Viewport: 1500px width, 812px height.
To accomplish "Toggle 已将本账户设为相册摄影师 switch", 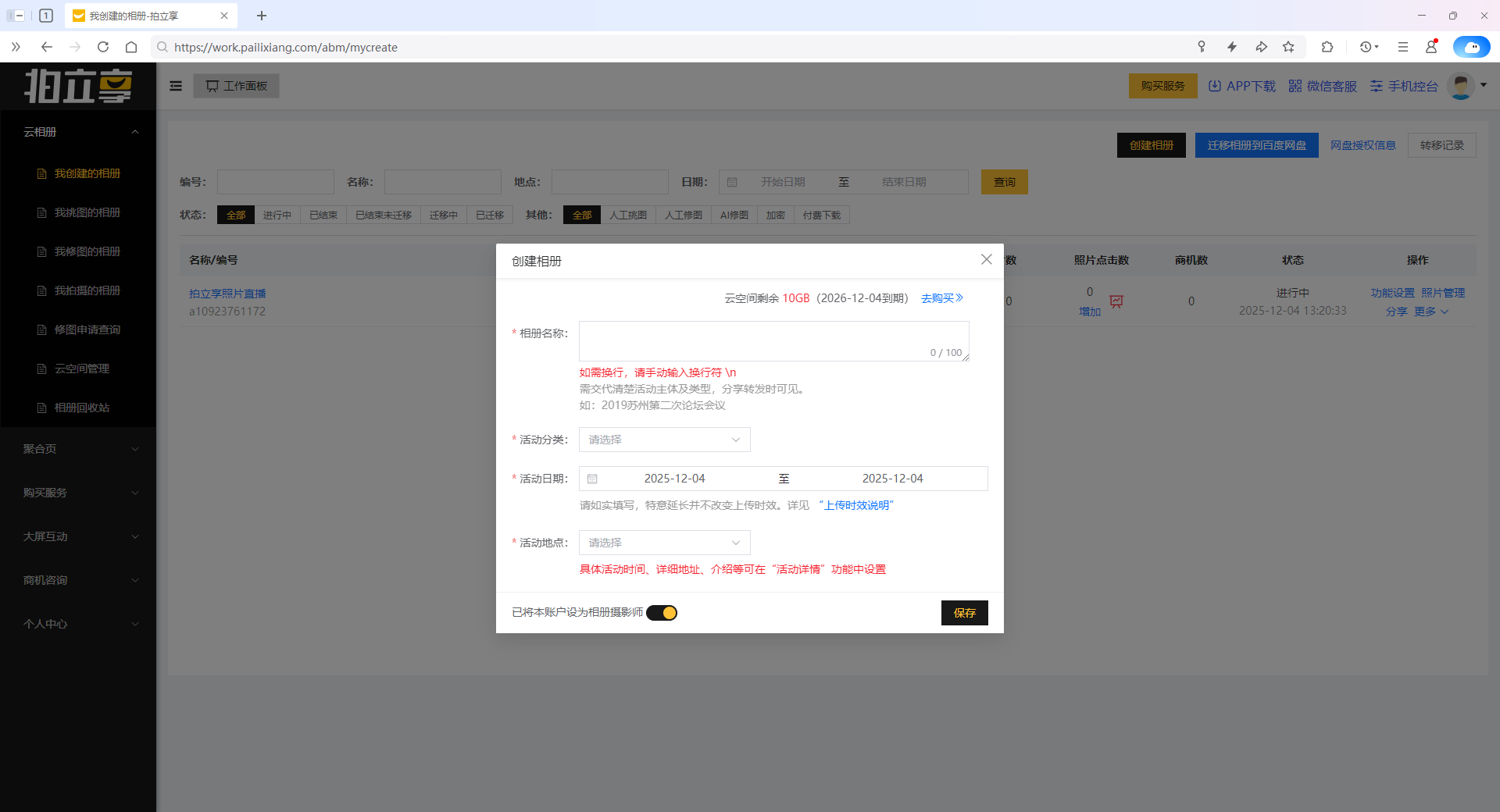I will tap(662, 613).
